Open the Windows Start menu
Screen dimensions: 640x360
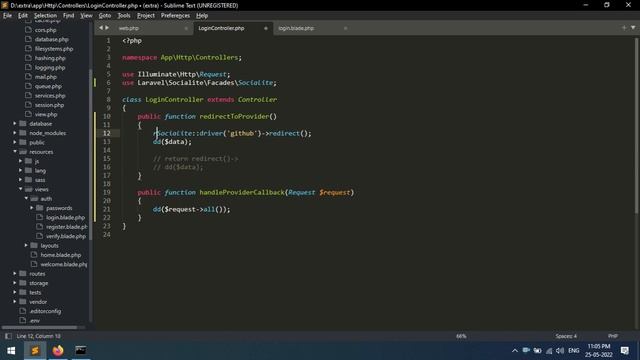[x=11, y=351]
